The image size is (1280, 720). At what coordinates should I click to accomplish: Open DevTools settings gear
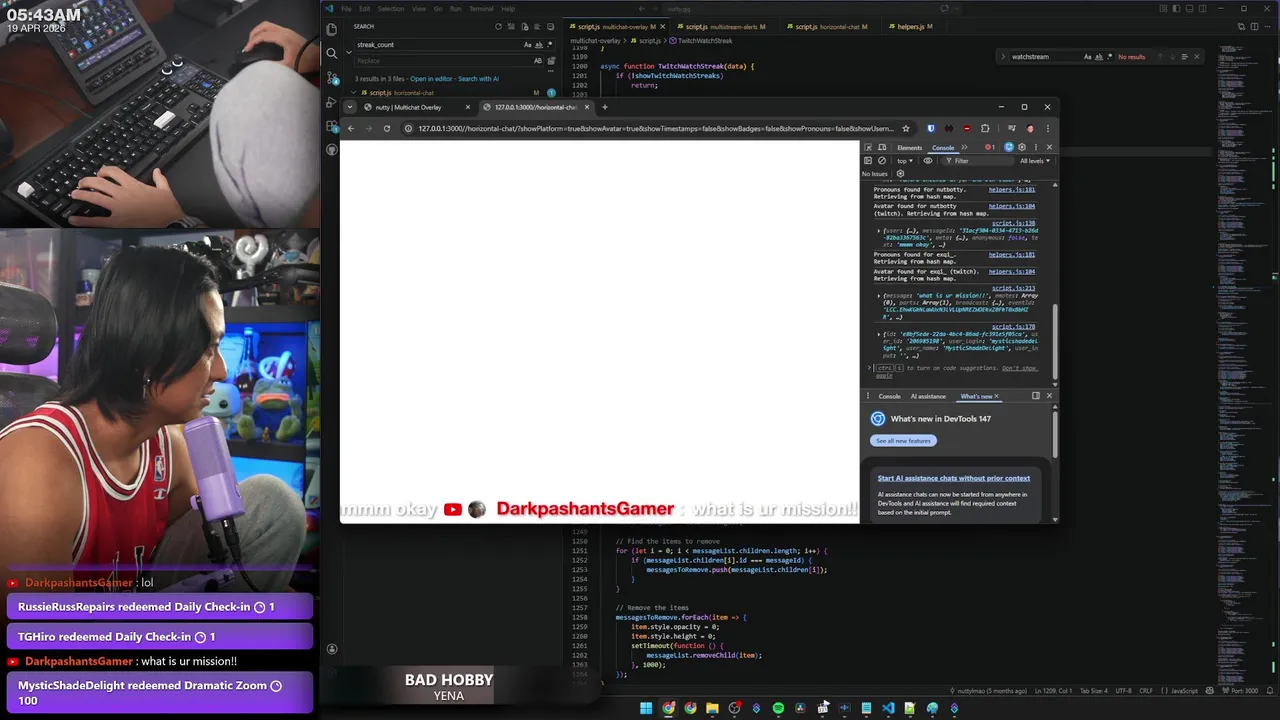[1022, 147]
